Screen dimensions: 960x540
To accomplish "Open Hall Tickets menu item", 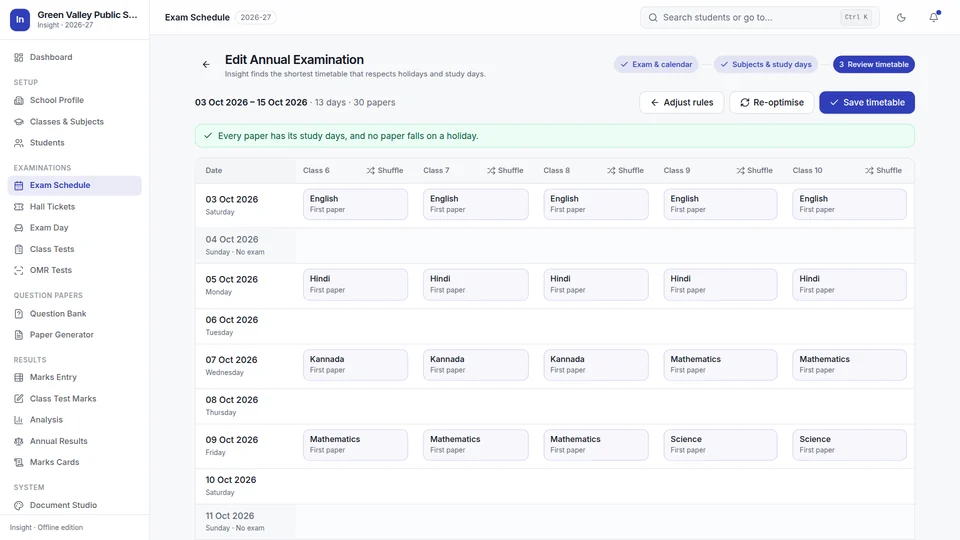I will [75, 207].
